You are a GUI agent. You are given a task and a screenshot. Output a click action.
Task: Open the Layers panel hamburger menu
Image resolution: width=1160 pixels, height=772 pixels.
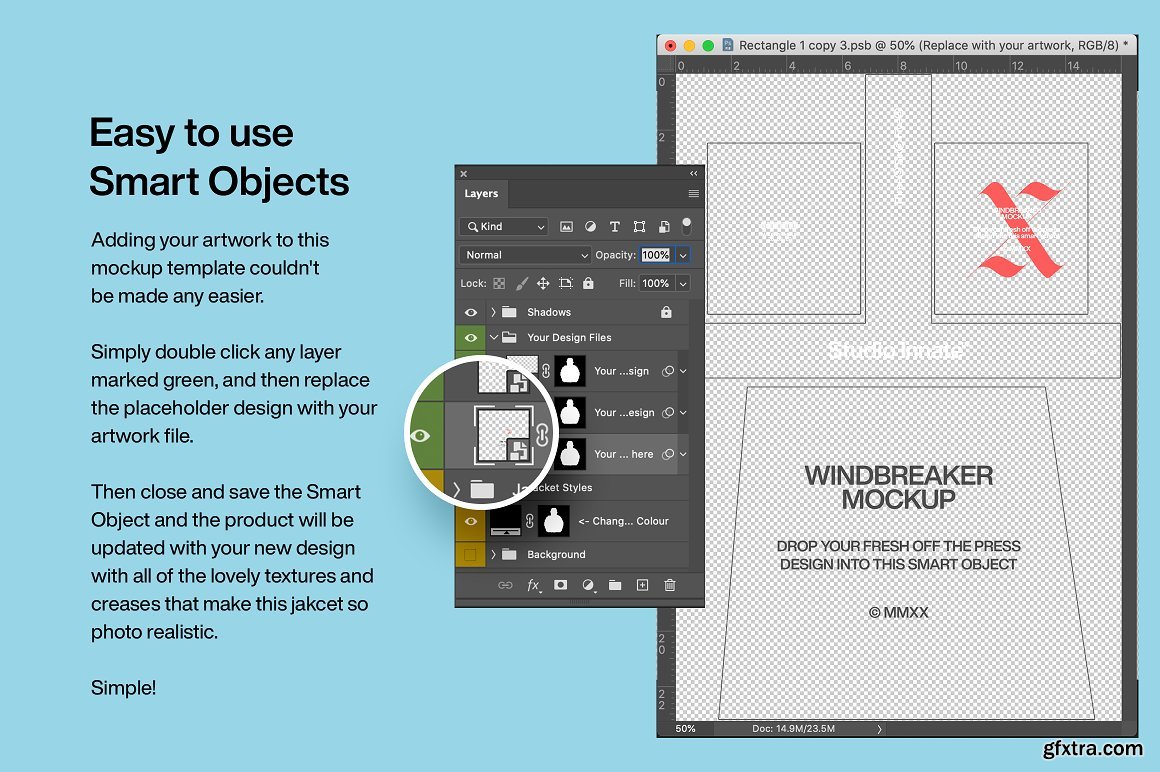point(693,194)
